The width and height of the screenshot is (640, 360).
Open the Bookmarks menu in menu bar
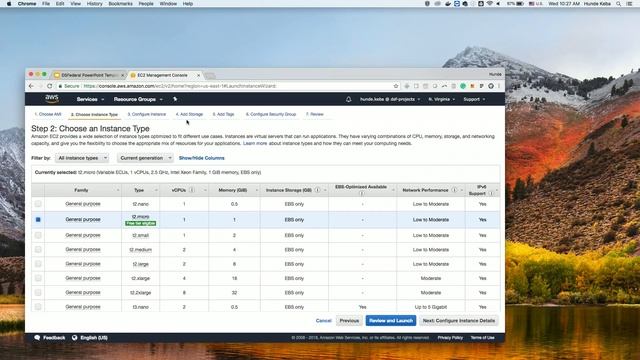coord(120,4)
